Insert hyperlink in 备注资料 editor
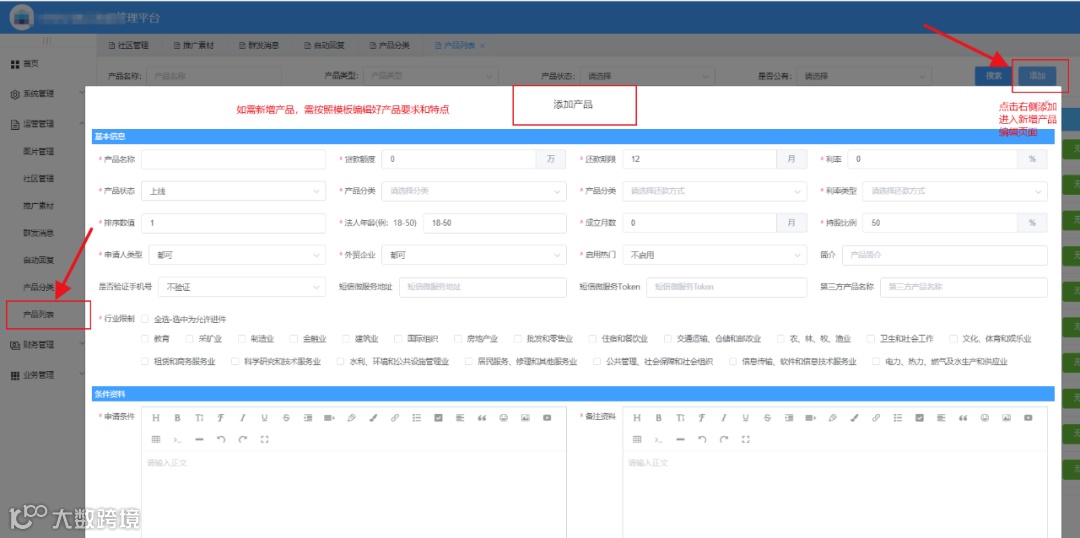This screenshot has width=1080, height=538. coord(876,417)
